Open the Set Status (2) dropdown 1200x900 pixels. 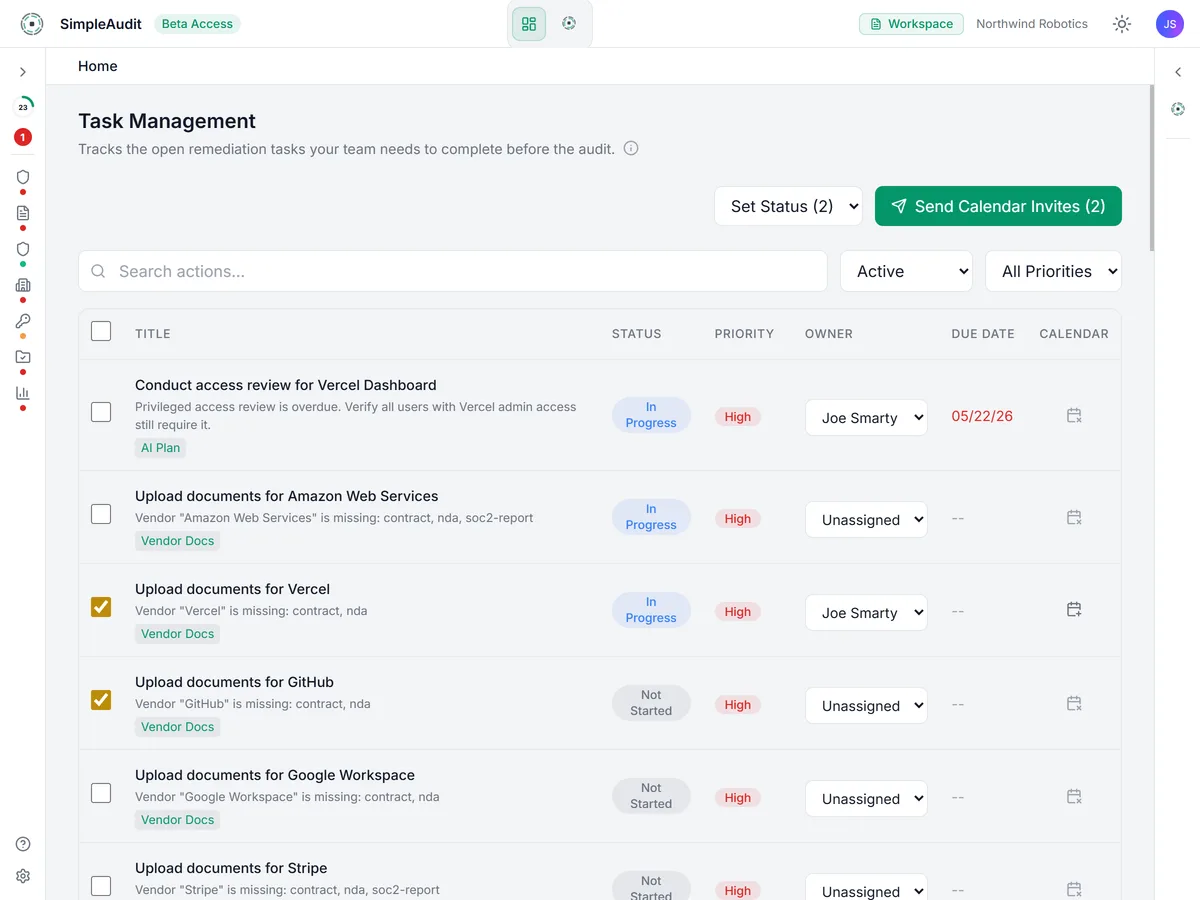pyautogui.click(x=788, y=206)
